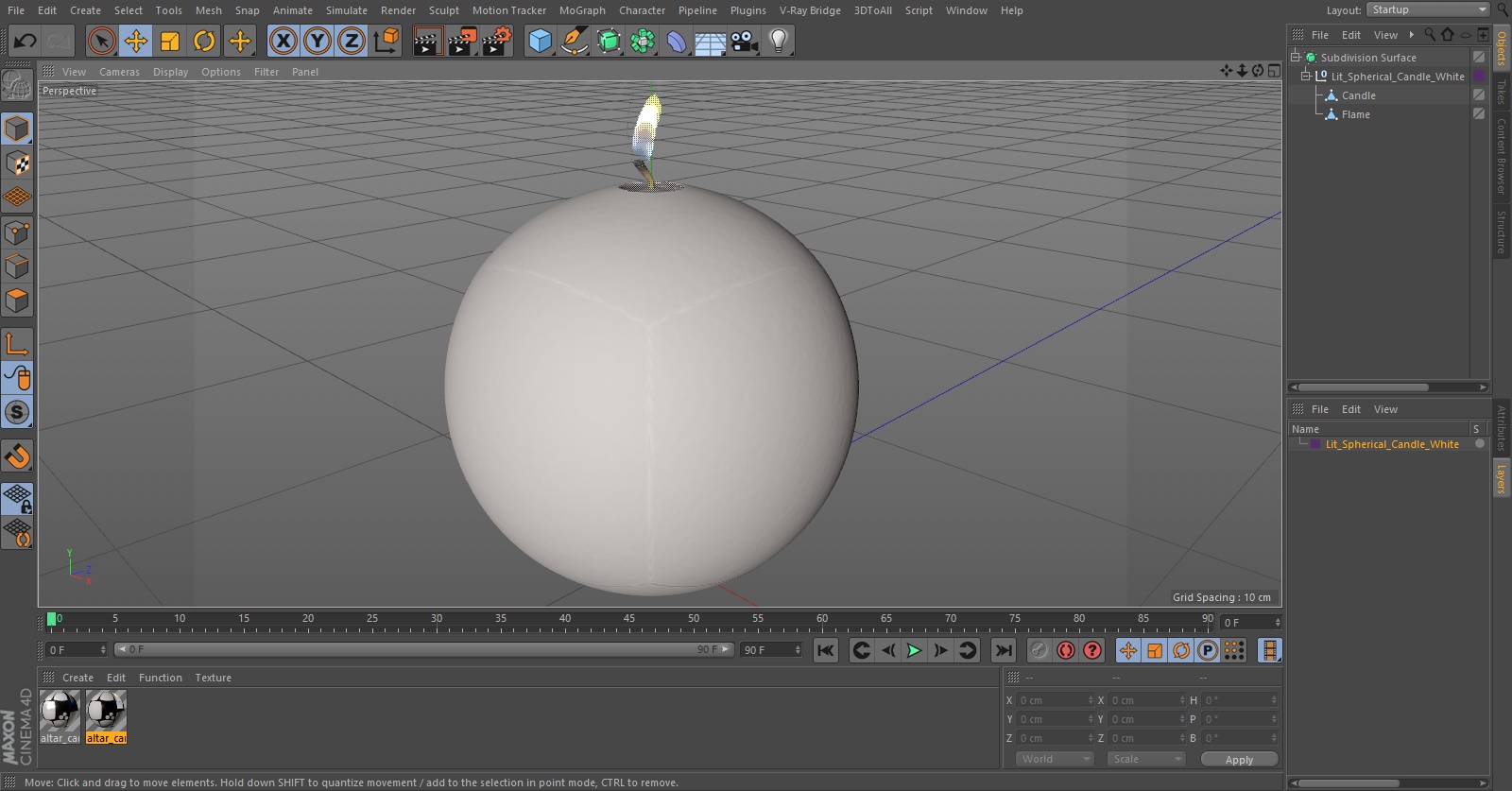Add a Bend deformer

(677, 41)
